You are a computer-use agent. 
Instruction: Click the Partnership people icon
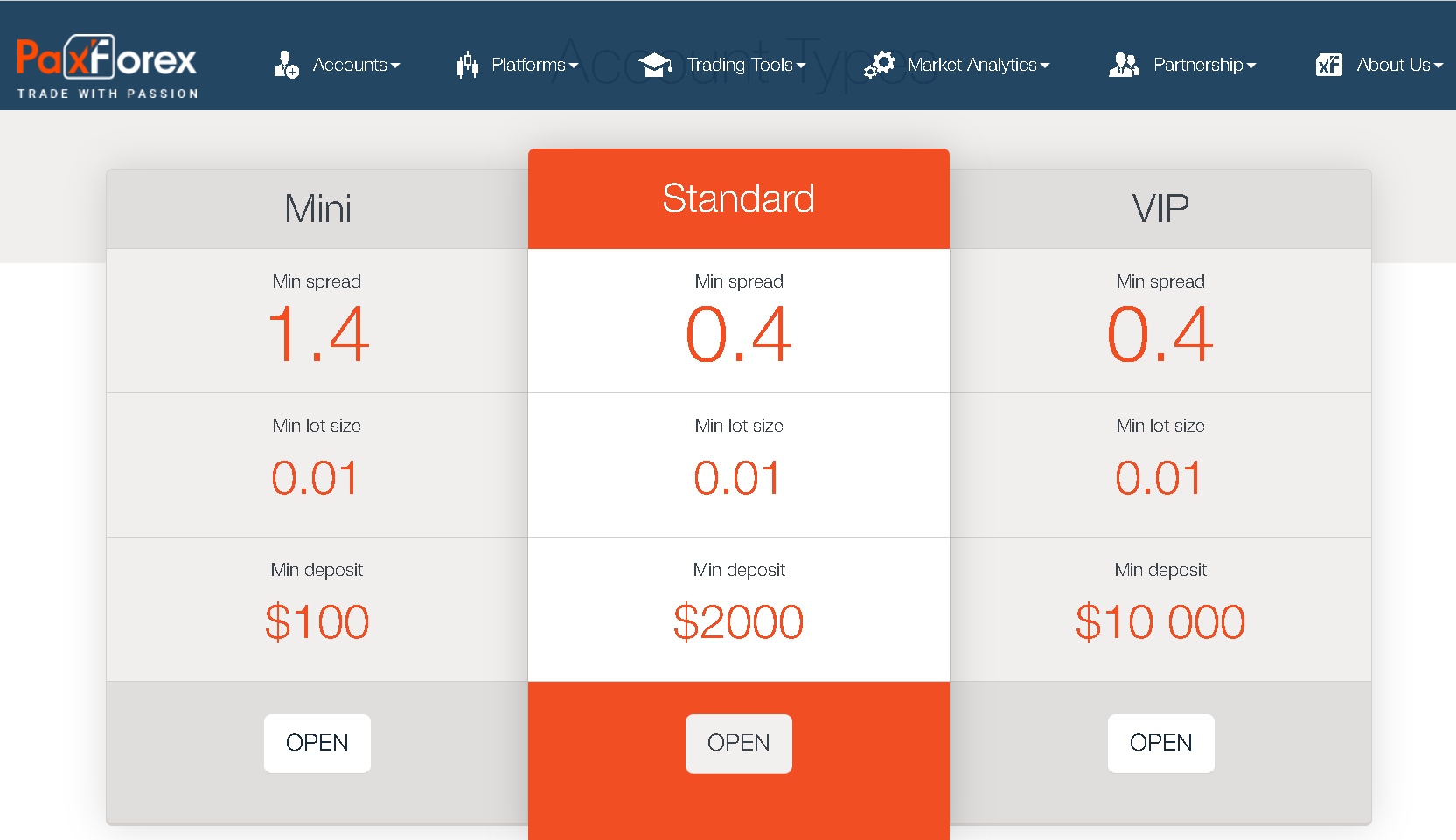(x=1124, y=65)
